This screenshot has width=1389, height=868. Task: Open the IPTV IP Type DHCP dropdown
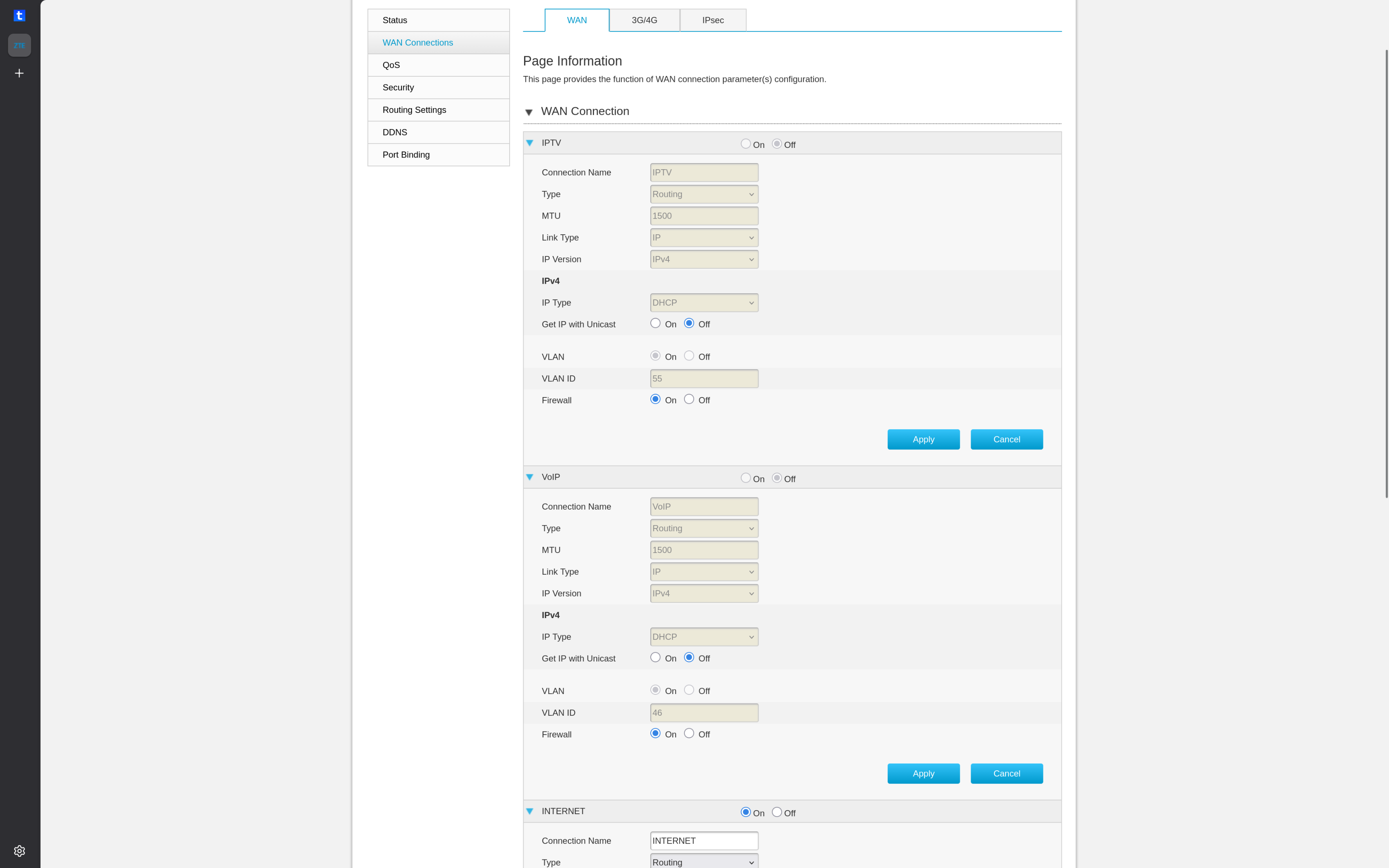pos(704,303)
